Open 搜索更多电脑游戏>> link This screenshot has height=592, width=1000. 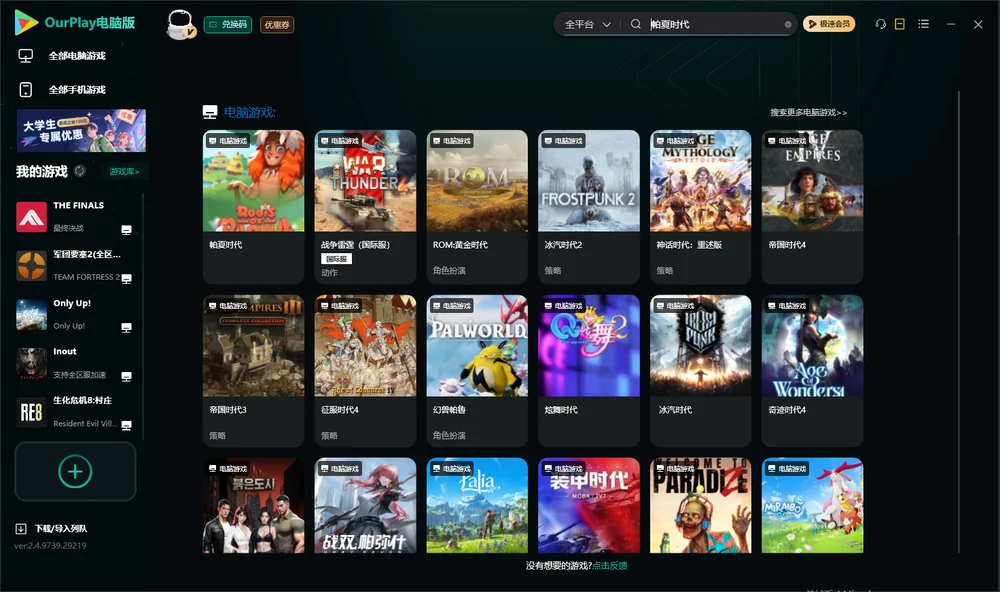pyautogui.click(x=808, y=113)
